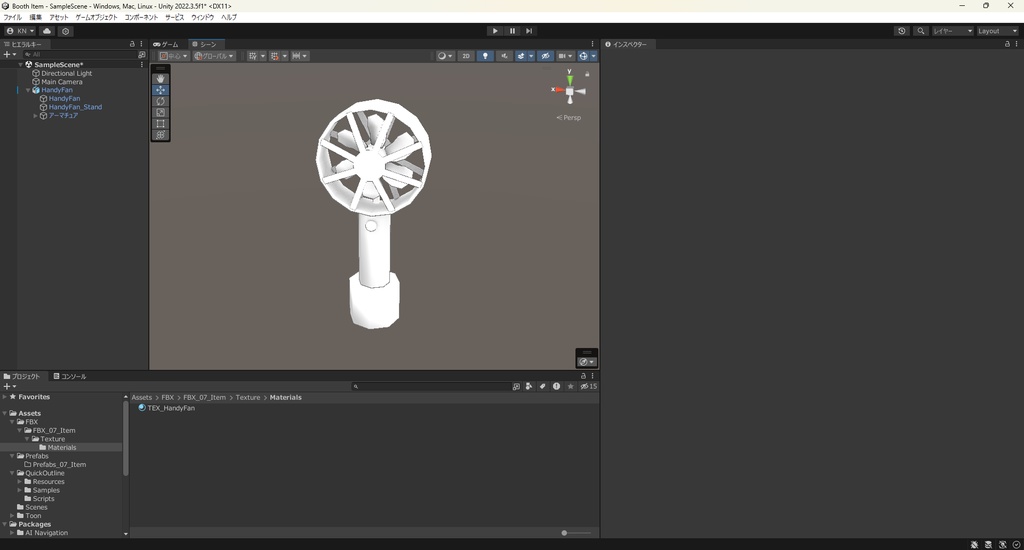Click Texture in the breadcrumb path
The image size is (1024, 550).
(248, 397)
